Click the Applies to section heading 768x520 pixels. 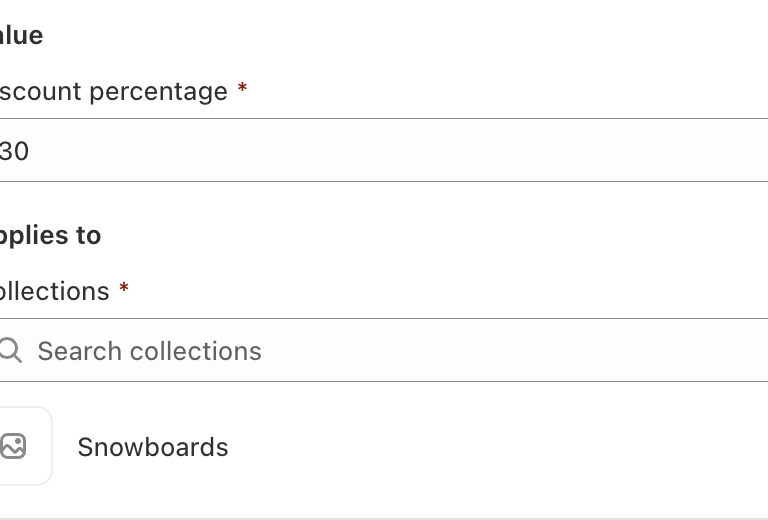[50, 235]
